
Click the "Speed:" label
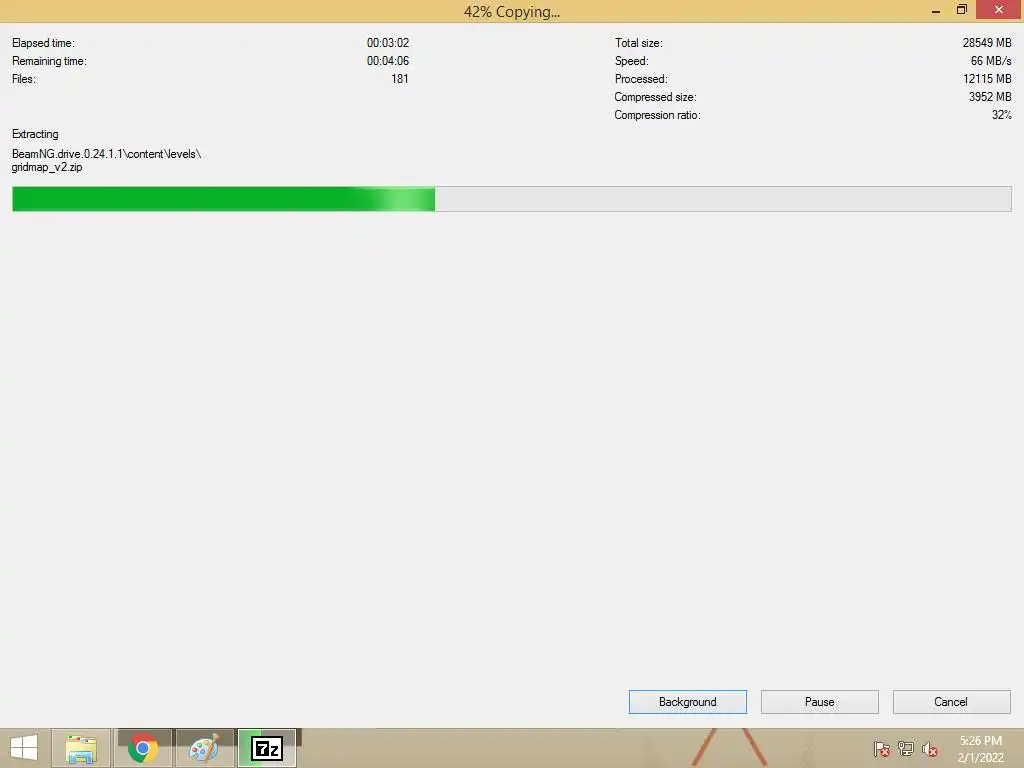tap(632, 61)
